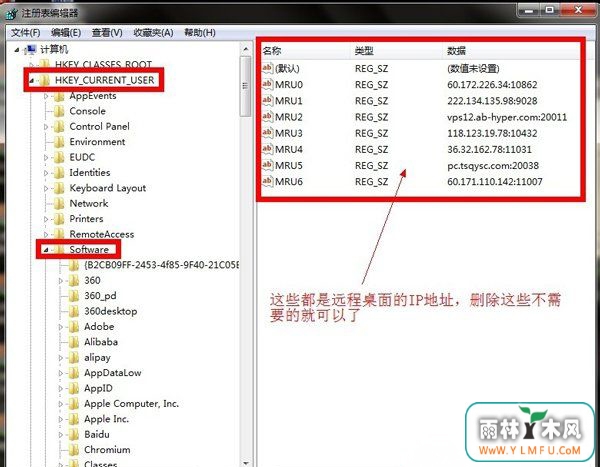Click the Software folder icon

point(59,250)
